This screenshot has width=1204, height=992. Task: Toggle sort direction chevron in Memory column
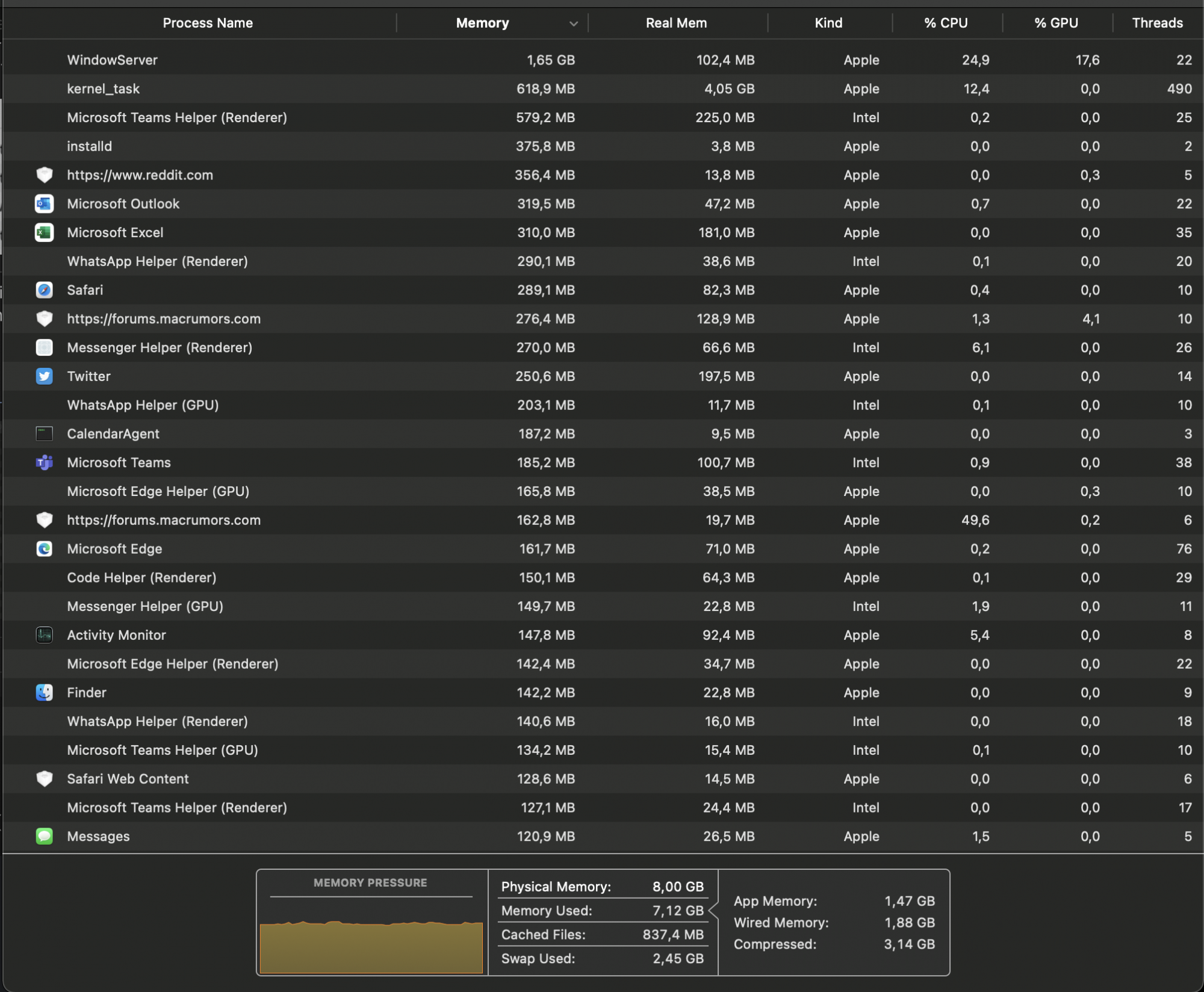[573, 24]
